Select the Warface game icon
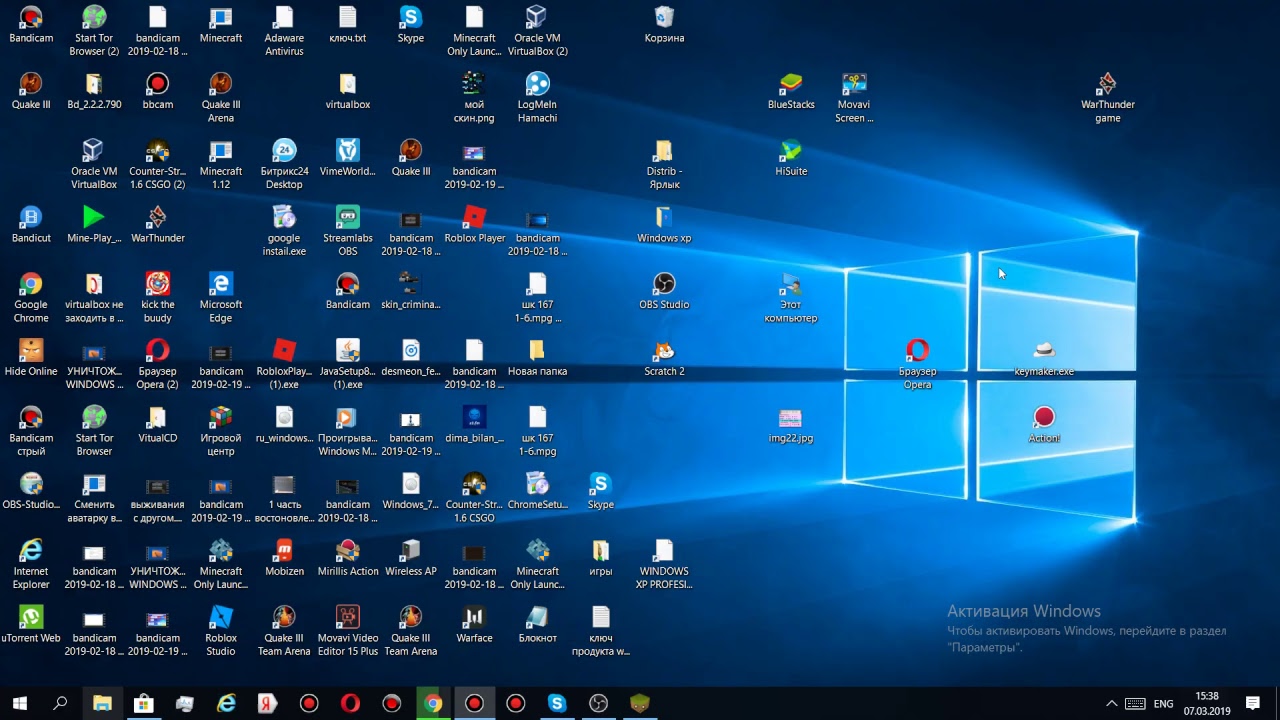This screenshot has height=720, width=1280. [474, 624]
